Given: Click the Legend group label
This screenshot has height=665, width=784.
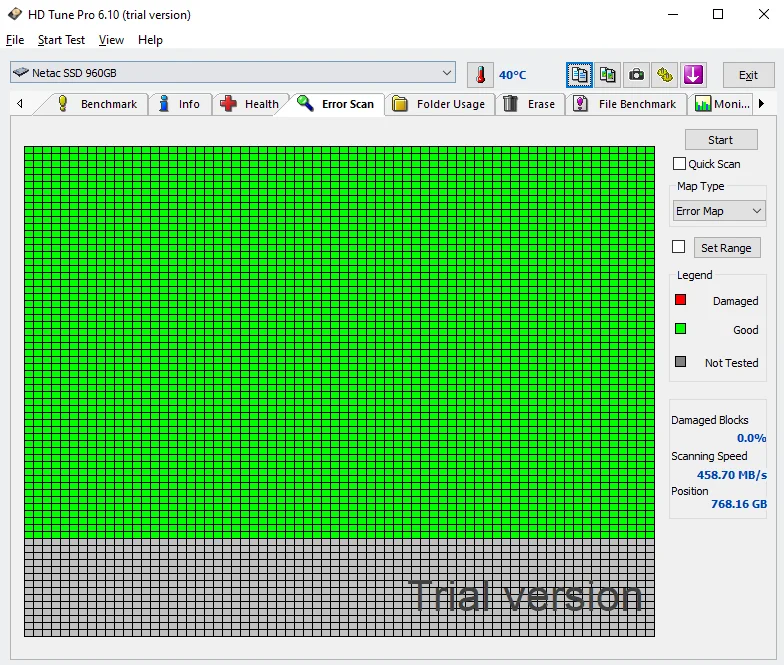Looking at the screenshot, I should (694, 275).
